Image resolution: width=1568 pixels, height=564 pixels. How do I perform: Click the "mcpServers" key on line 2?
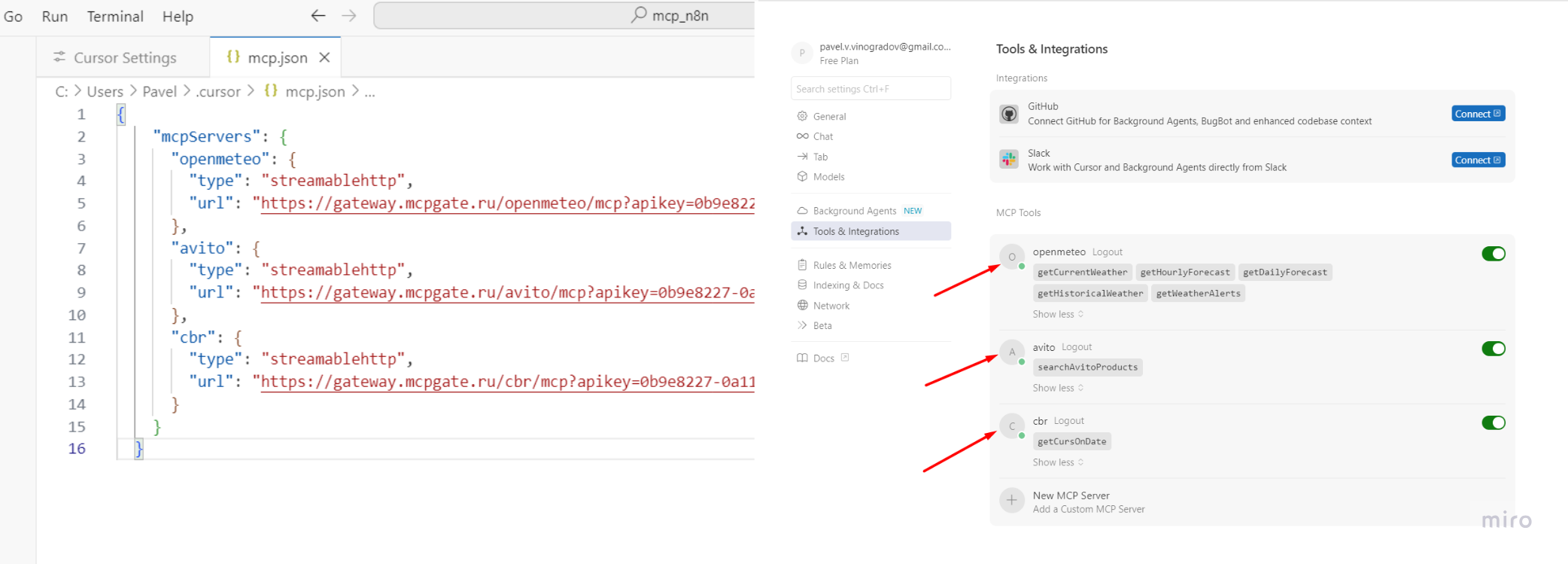(206, 136)
